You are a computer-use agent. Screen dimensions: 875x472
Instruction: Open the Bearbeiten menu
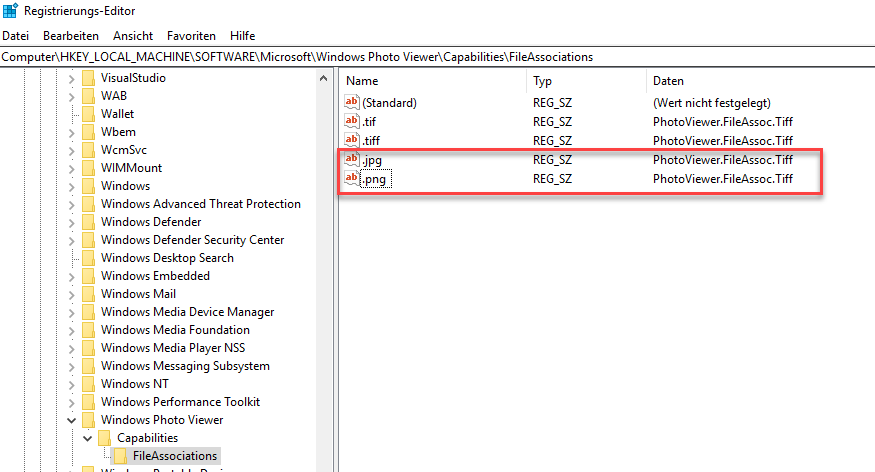tap(71, 36)
